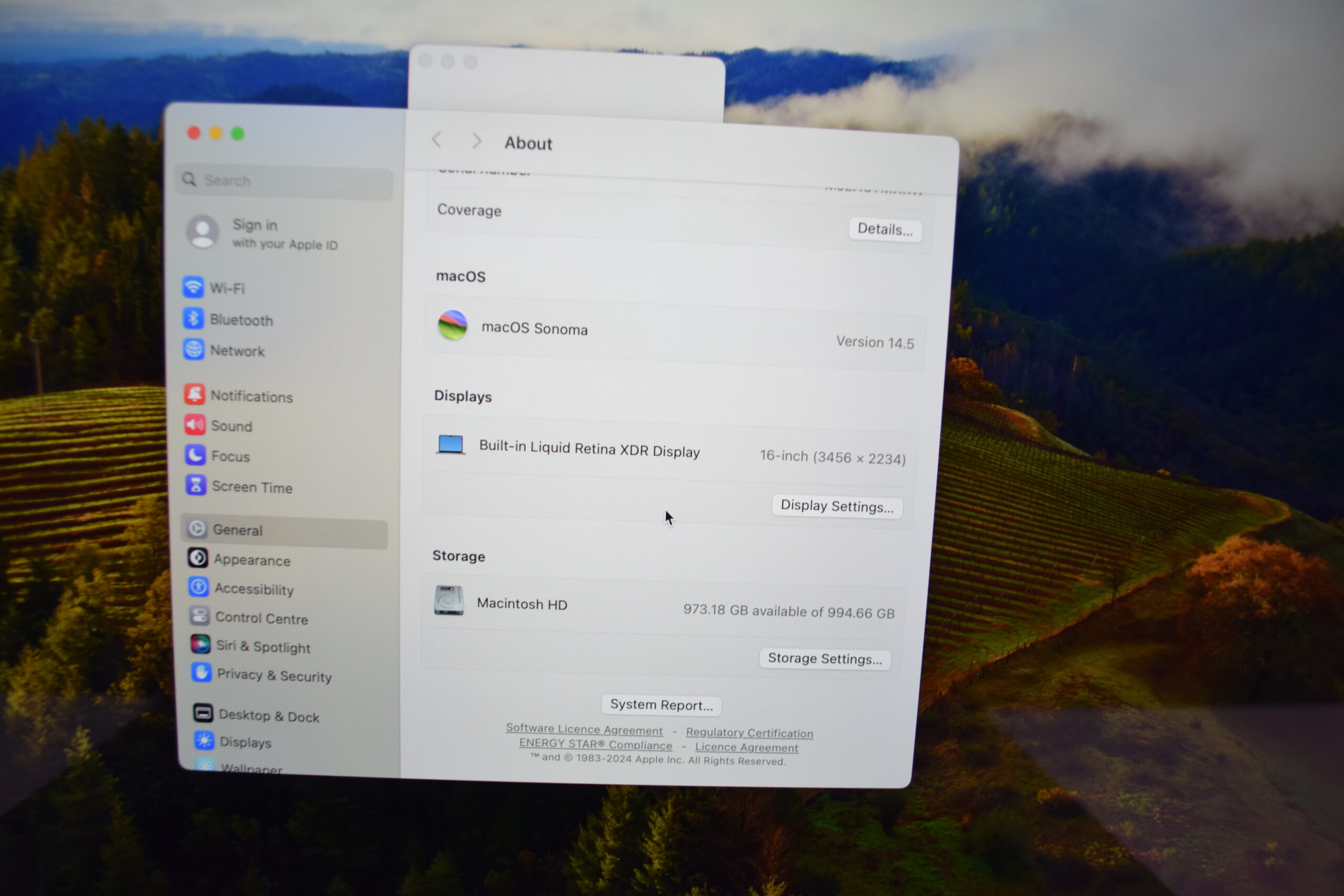The width and height of the screenshot is (1344, 896).
Task: Select Notifications label in sidebar
Action: pos(251,397)
